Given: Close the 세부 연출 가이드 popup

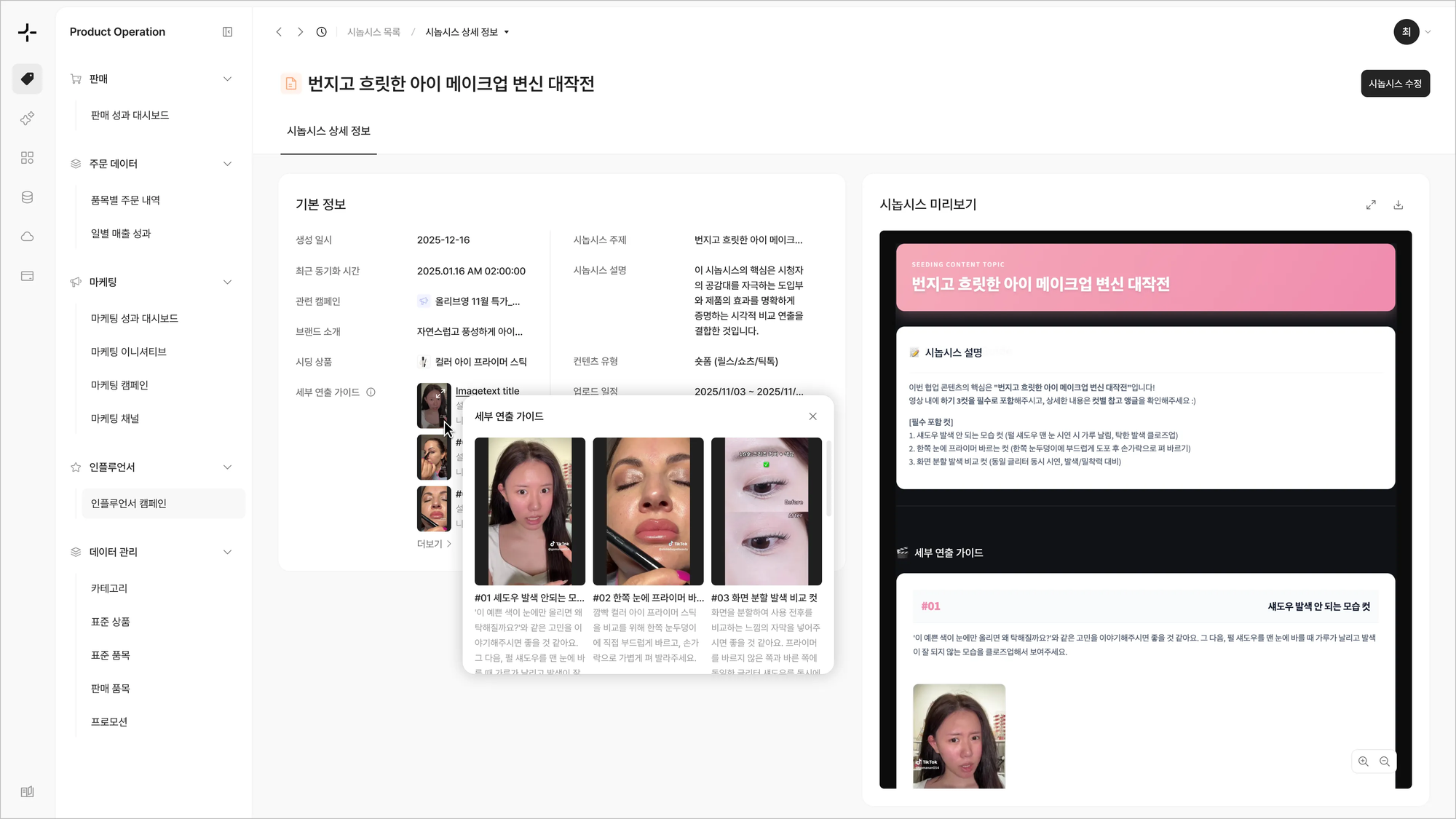Looking at the screenshot, I should point(812,416).
